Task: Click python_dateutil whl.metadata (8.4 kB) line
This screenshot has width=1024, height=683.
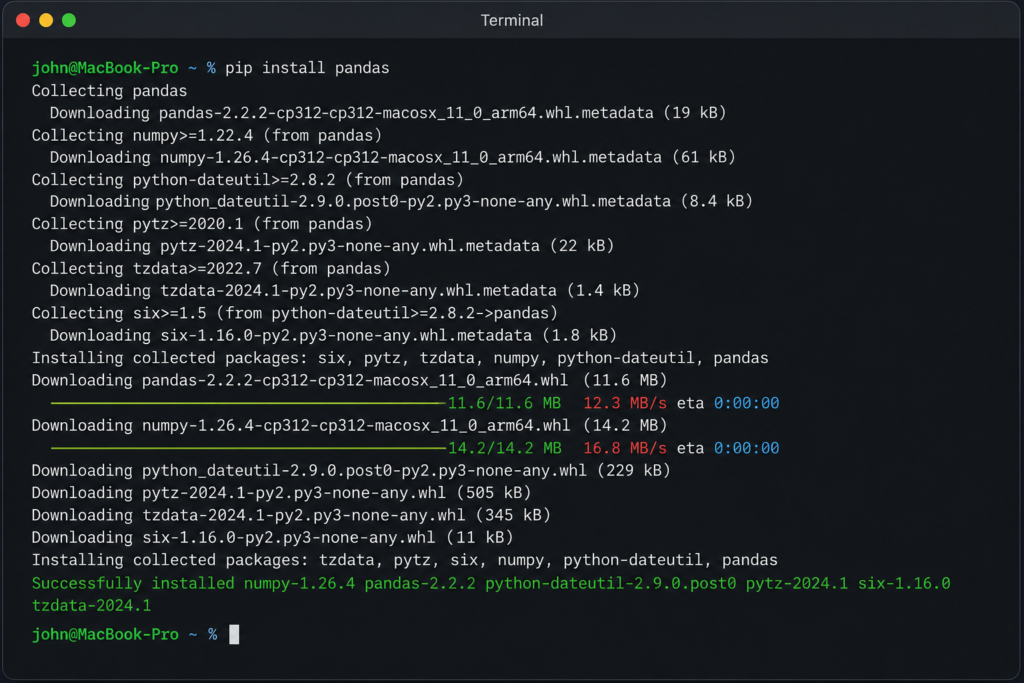Action: (401, 201)
